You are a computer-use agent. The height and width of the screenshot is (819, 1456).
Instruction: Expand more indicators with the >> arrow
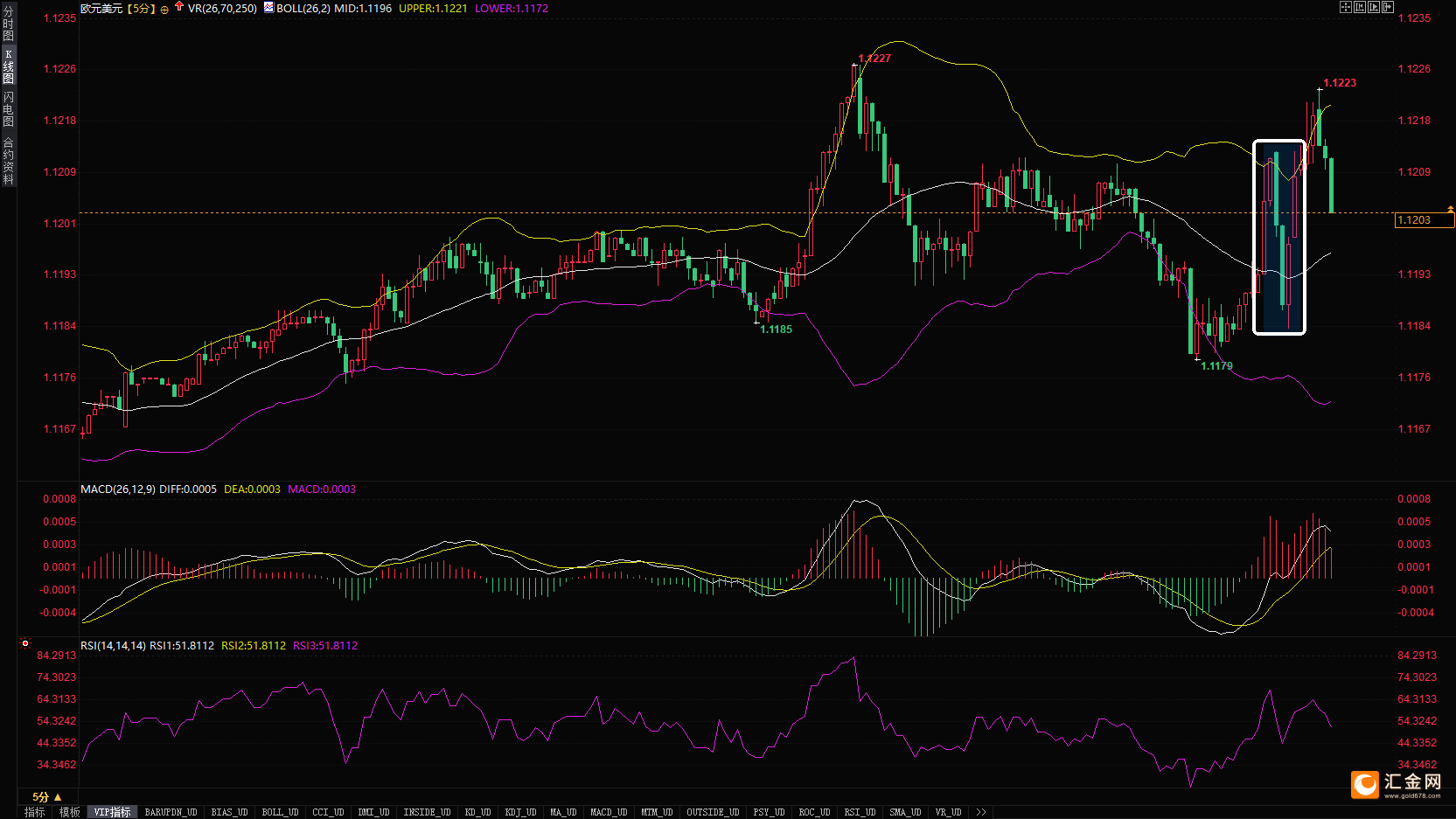[x=981, y=812]
